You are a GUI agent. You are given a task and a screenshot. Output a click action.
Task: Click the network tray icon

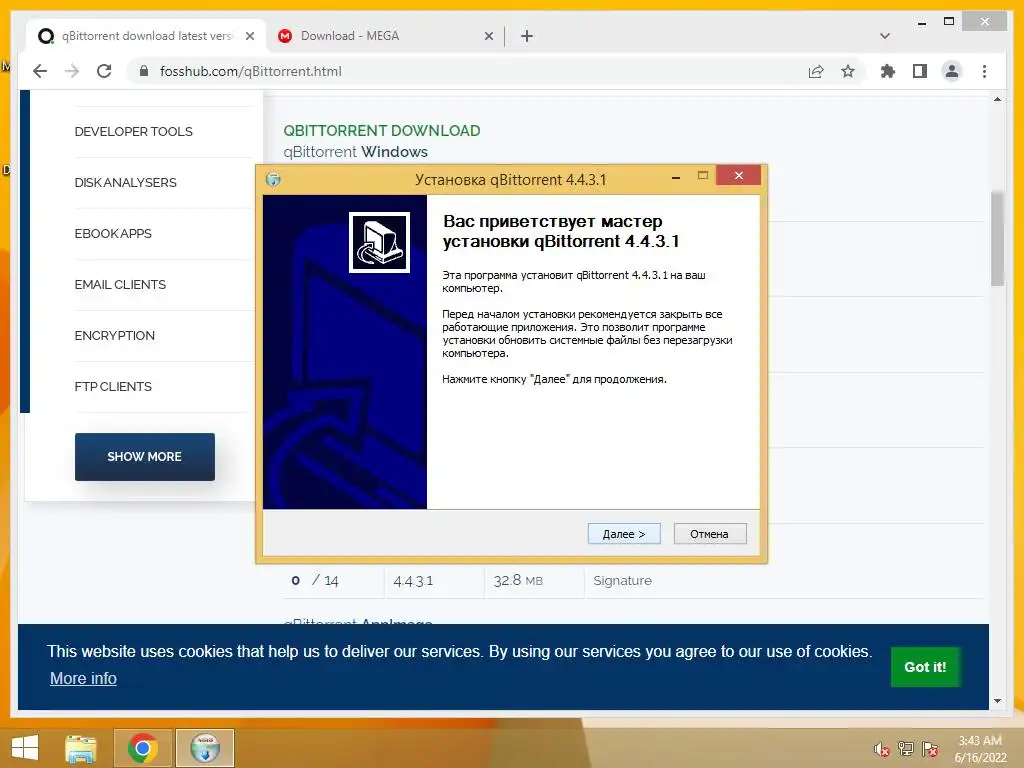point(906,749)
